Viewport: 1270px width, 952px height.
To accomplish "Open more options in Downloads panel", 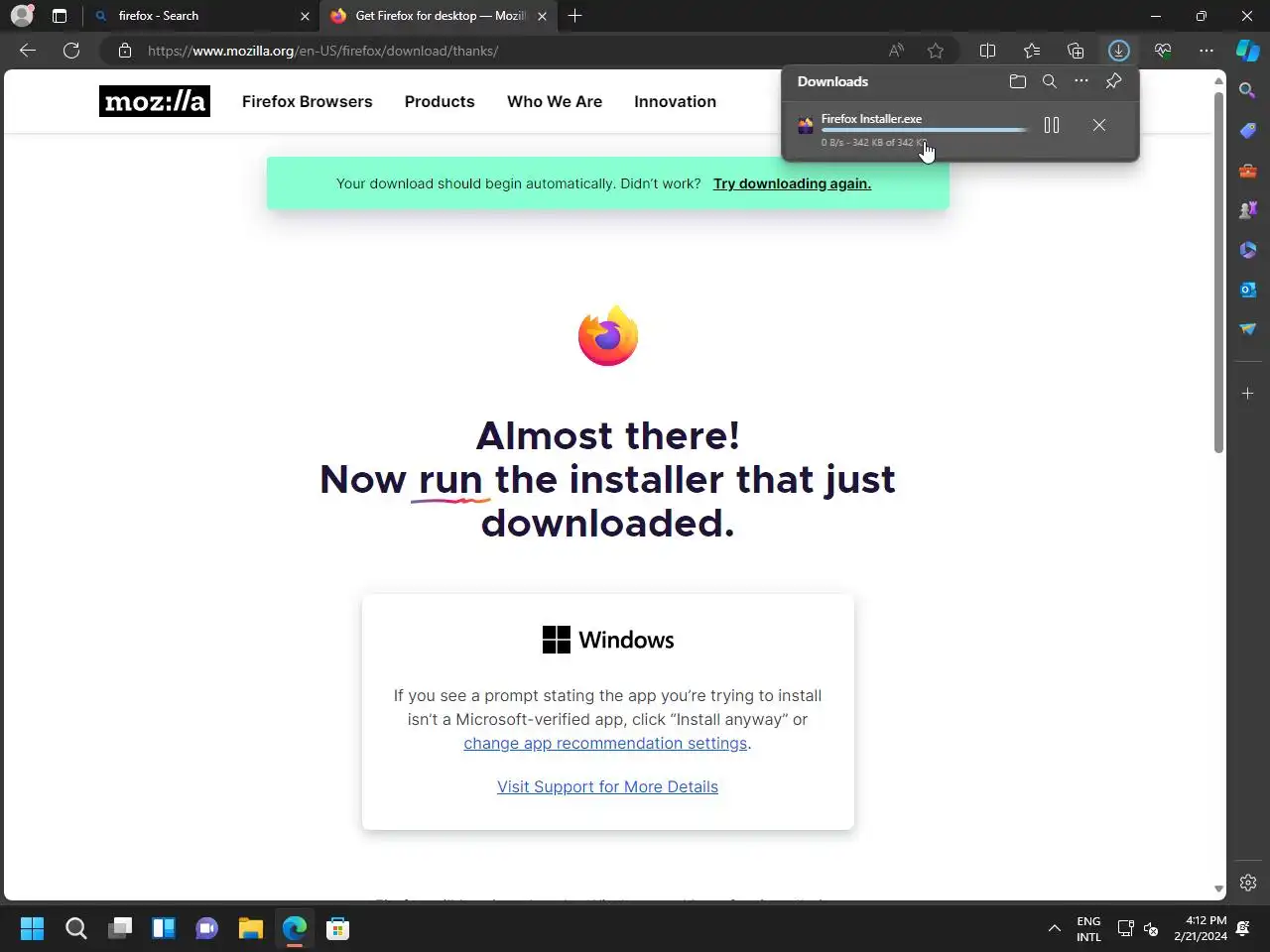I will (x=1081, y=81).
